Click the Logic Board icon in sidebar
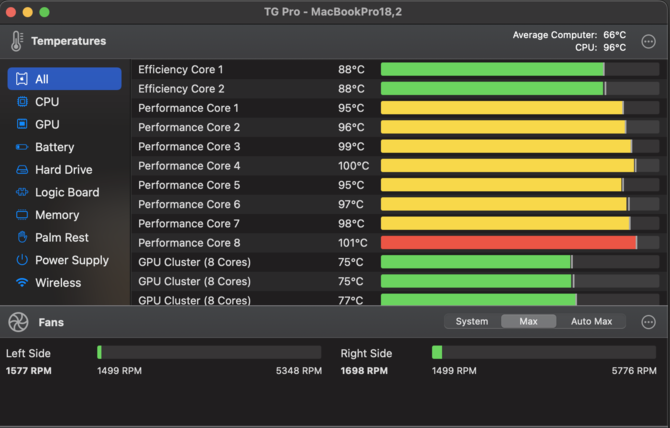670x428 pixels. click(22, 192)
